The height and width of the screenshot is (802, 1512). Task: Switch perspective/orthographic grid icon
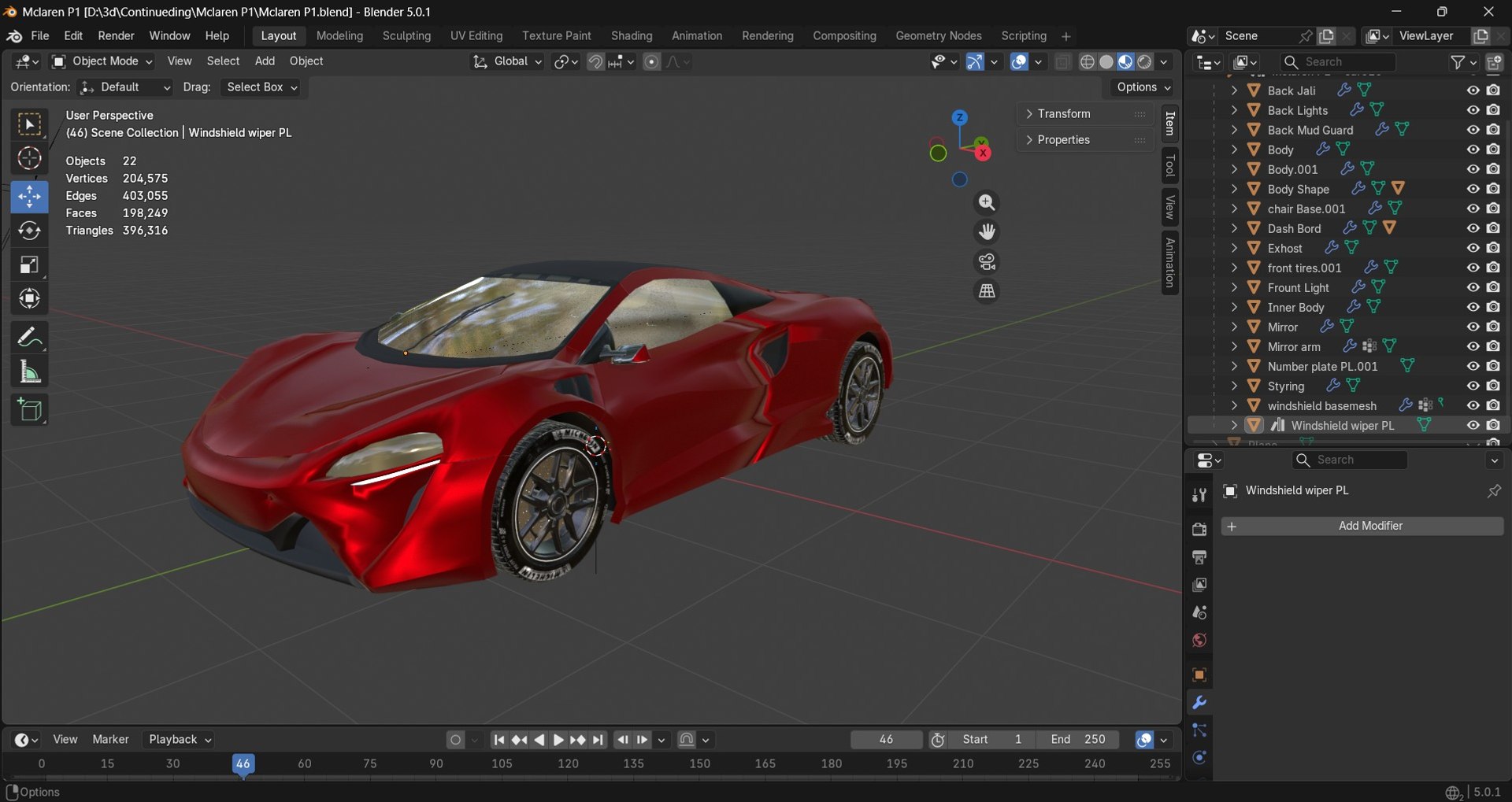[987, 291]
